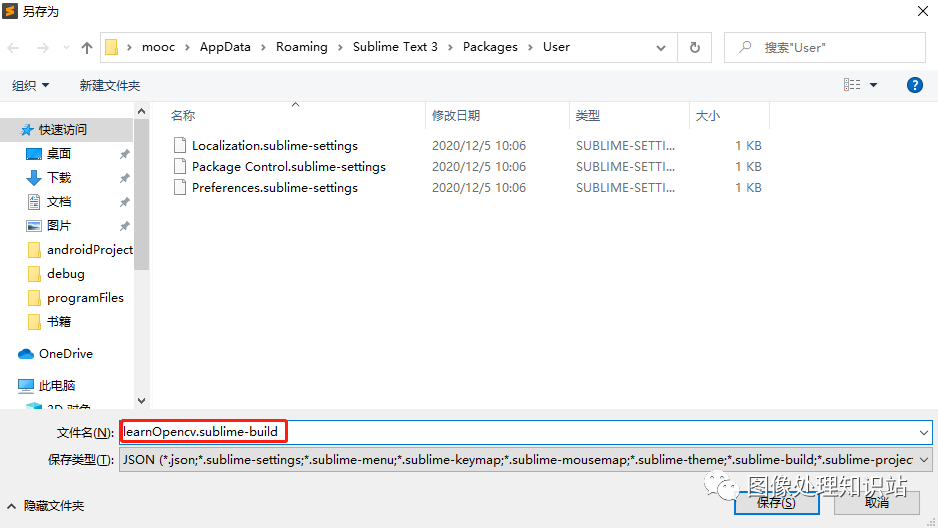
Task: Refresh the User folder view
Action: point(695,47)
